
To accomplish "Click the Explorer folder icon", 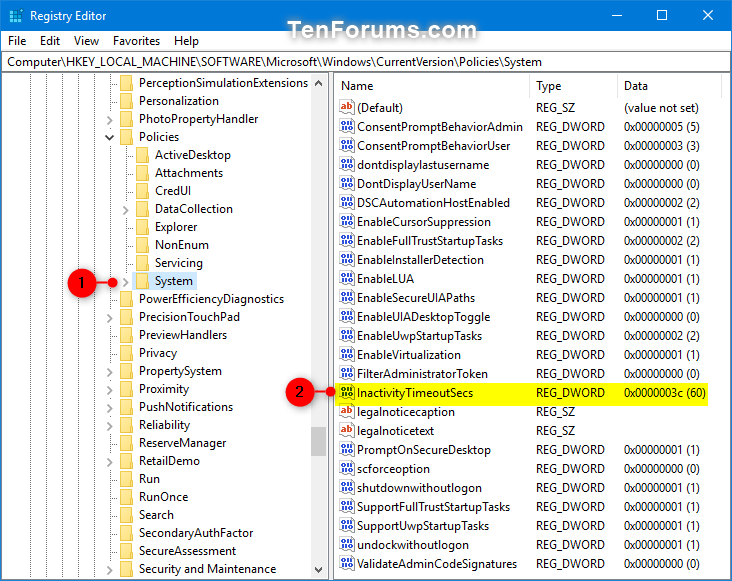I will (142, 227).
